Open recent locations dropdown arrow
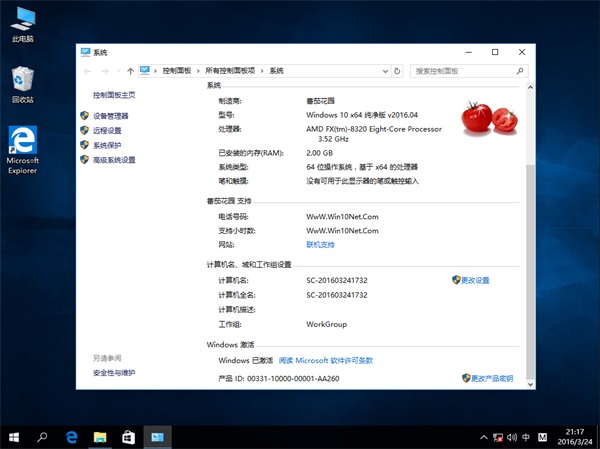 [x=118, y=71]
